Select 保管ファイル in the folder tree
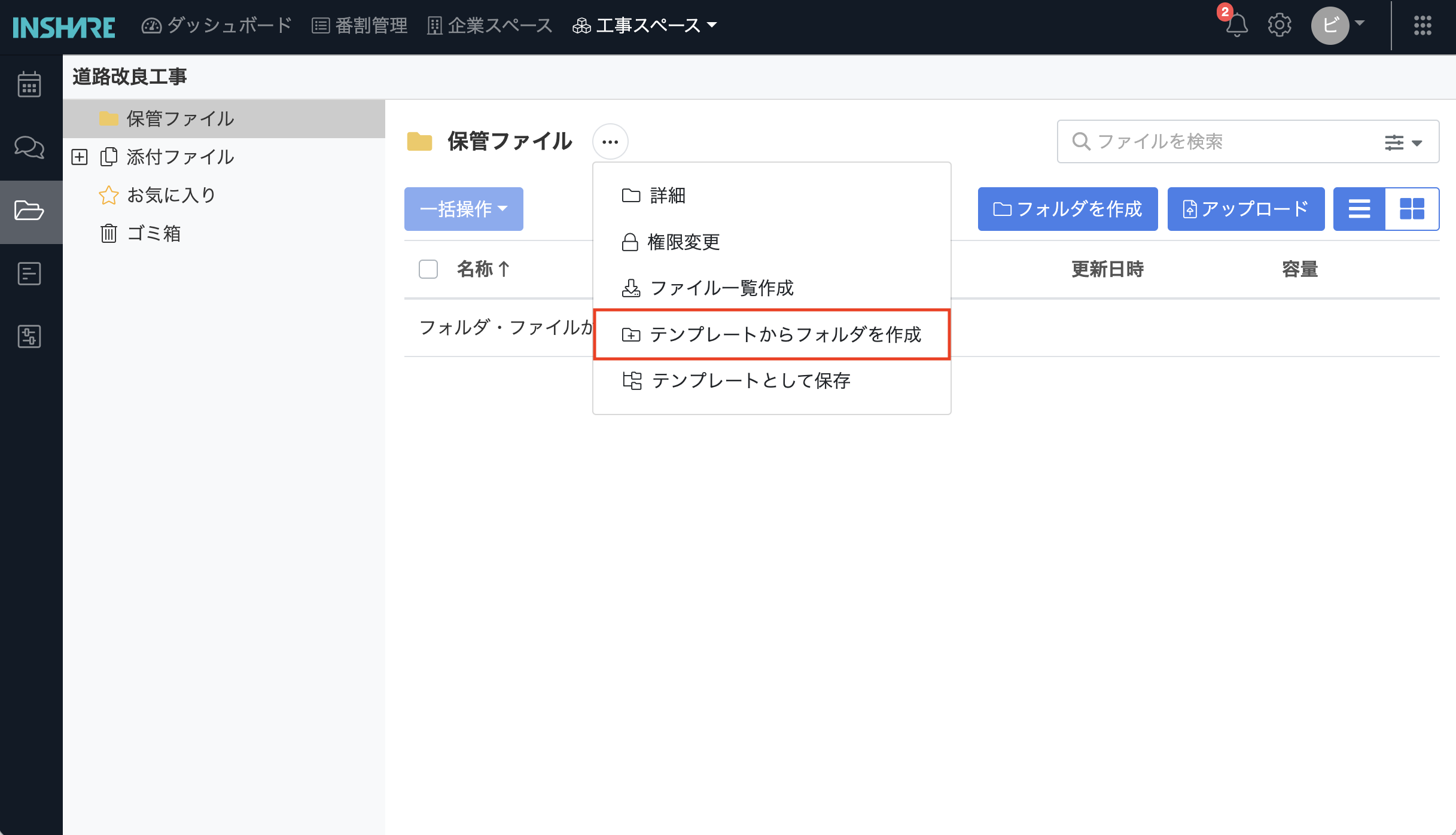1456x835 pixels. point(224,118)
